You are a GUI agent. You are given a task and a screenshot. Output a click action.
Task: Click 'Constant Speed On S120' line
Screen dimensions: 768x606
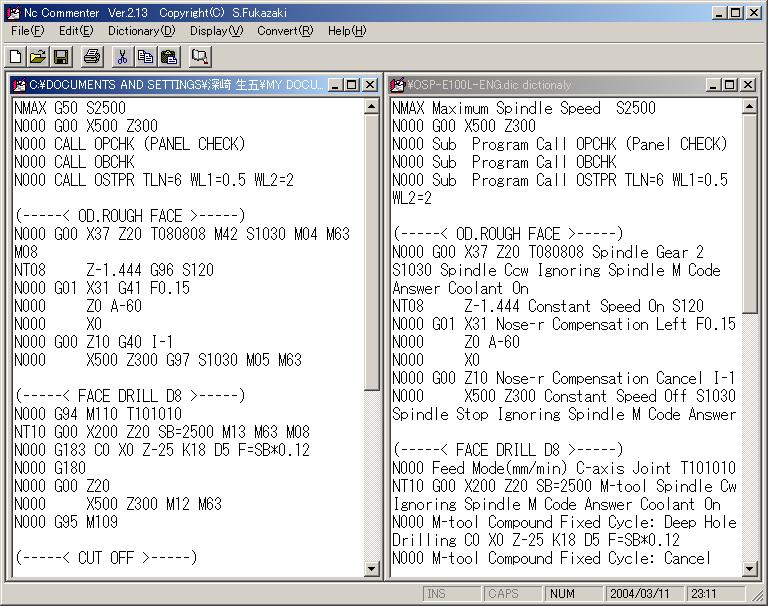click(x=548, y=306)
